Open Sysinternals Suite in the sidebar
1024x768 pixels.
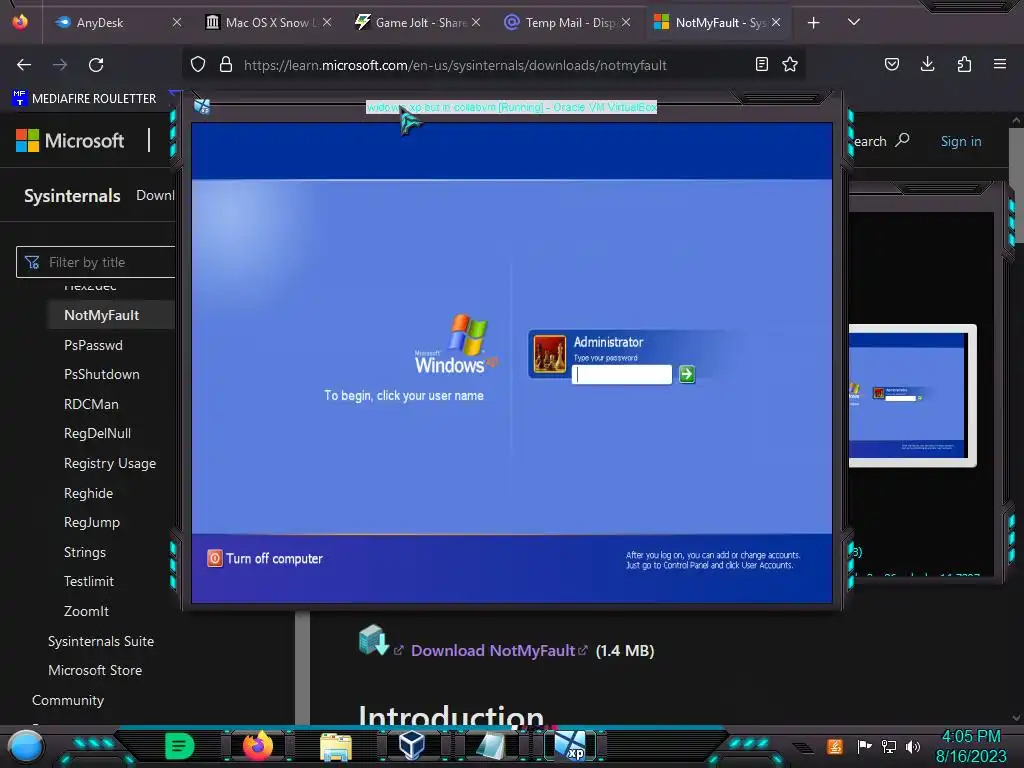(x=101, y=641)
